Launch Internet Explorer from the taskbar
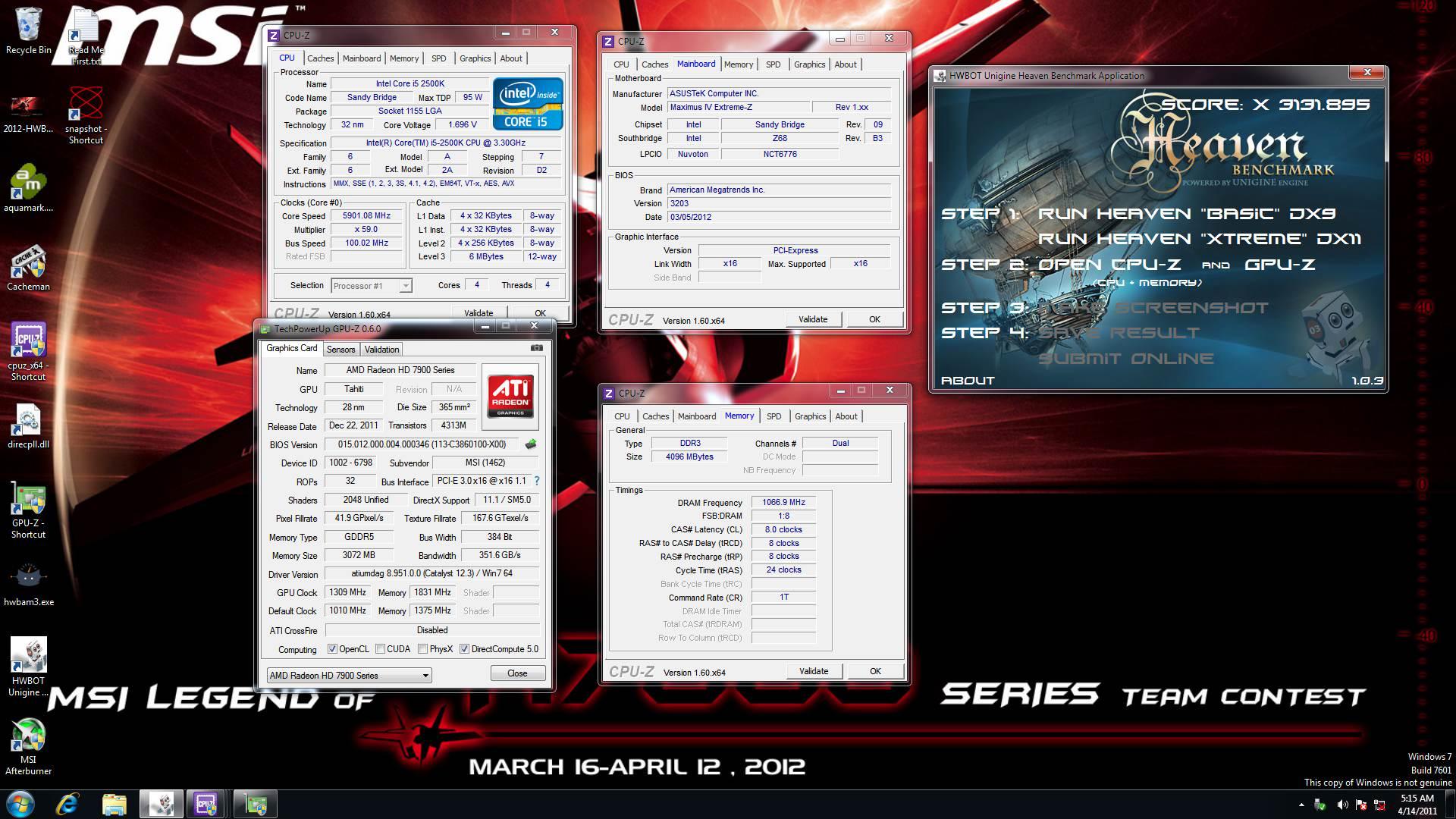 coord(67,804)
